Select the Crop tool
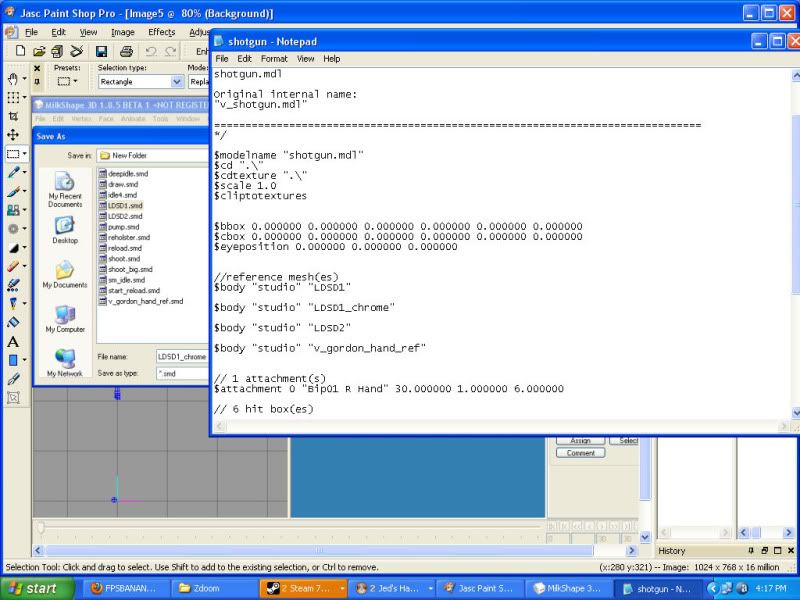The height and width of the screenshot is (600, 800). 13,116
